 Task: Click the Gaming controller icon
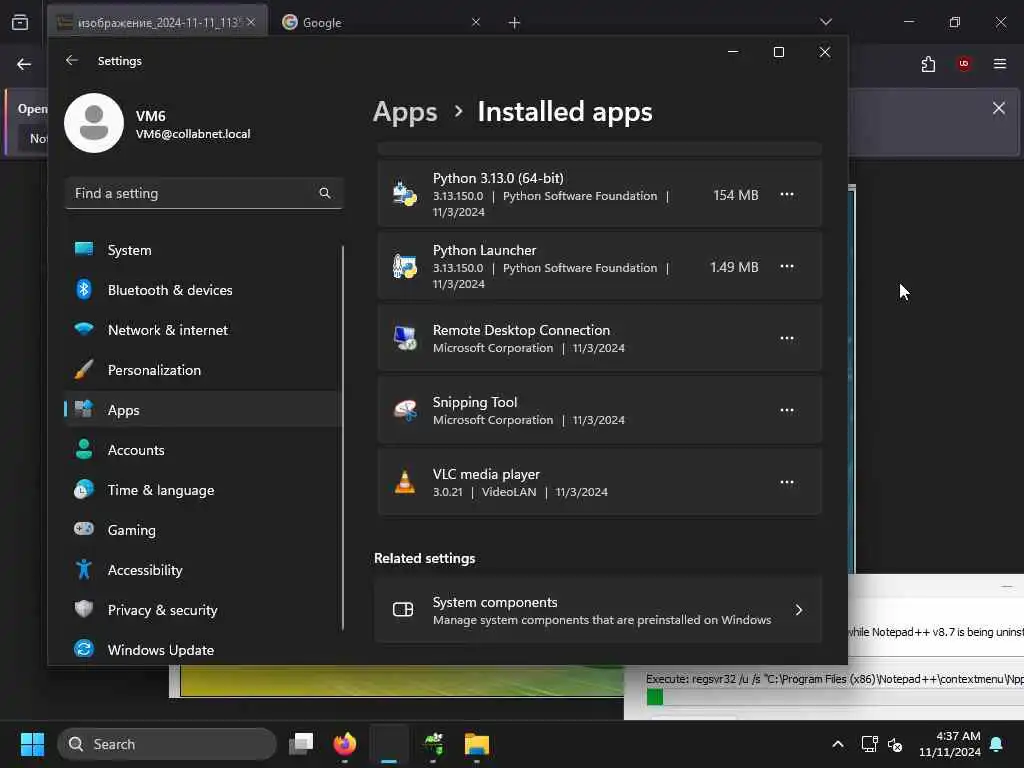pyautogui.click(x=84, y=528)
